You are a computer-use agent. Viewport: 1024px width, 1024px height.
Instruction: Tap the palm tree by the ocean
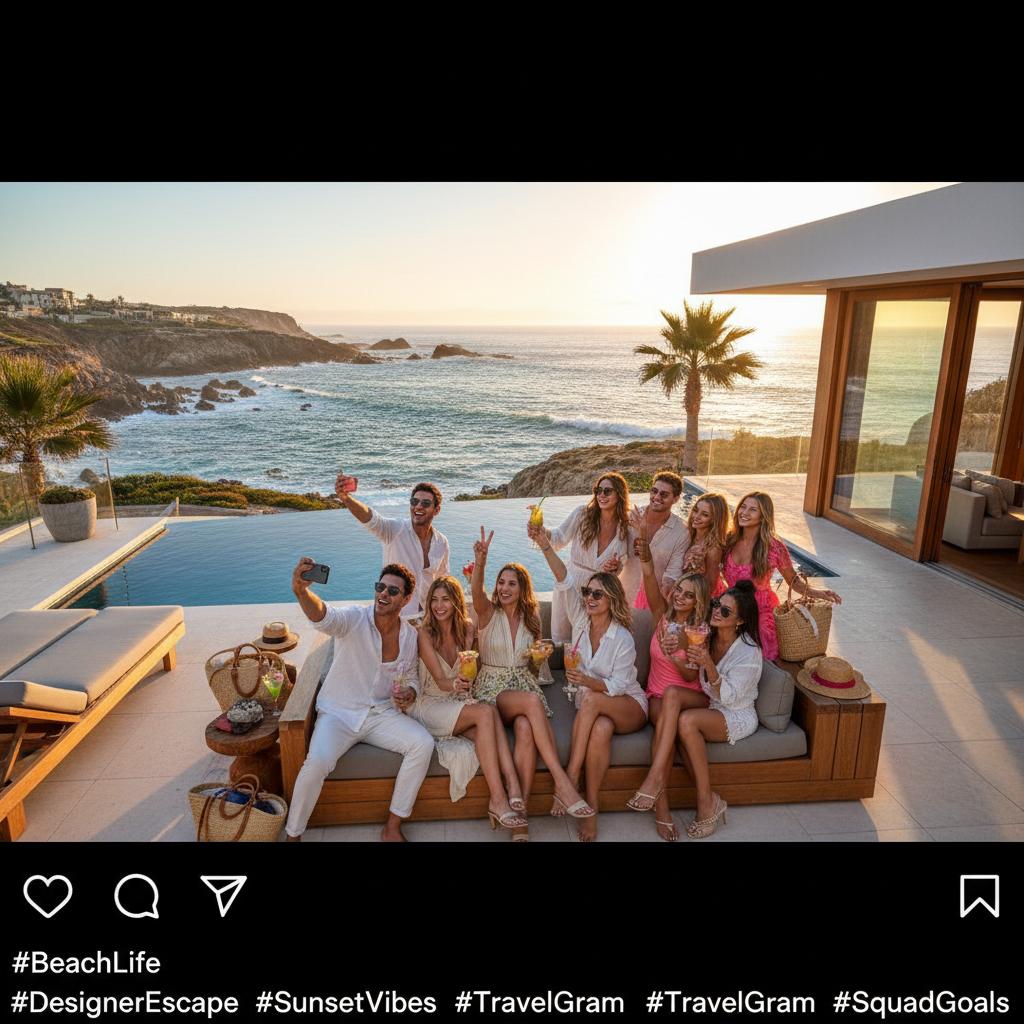(696, 383)
